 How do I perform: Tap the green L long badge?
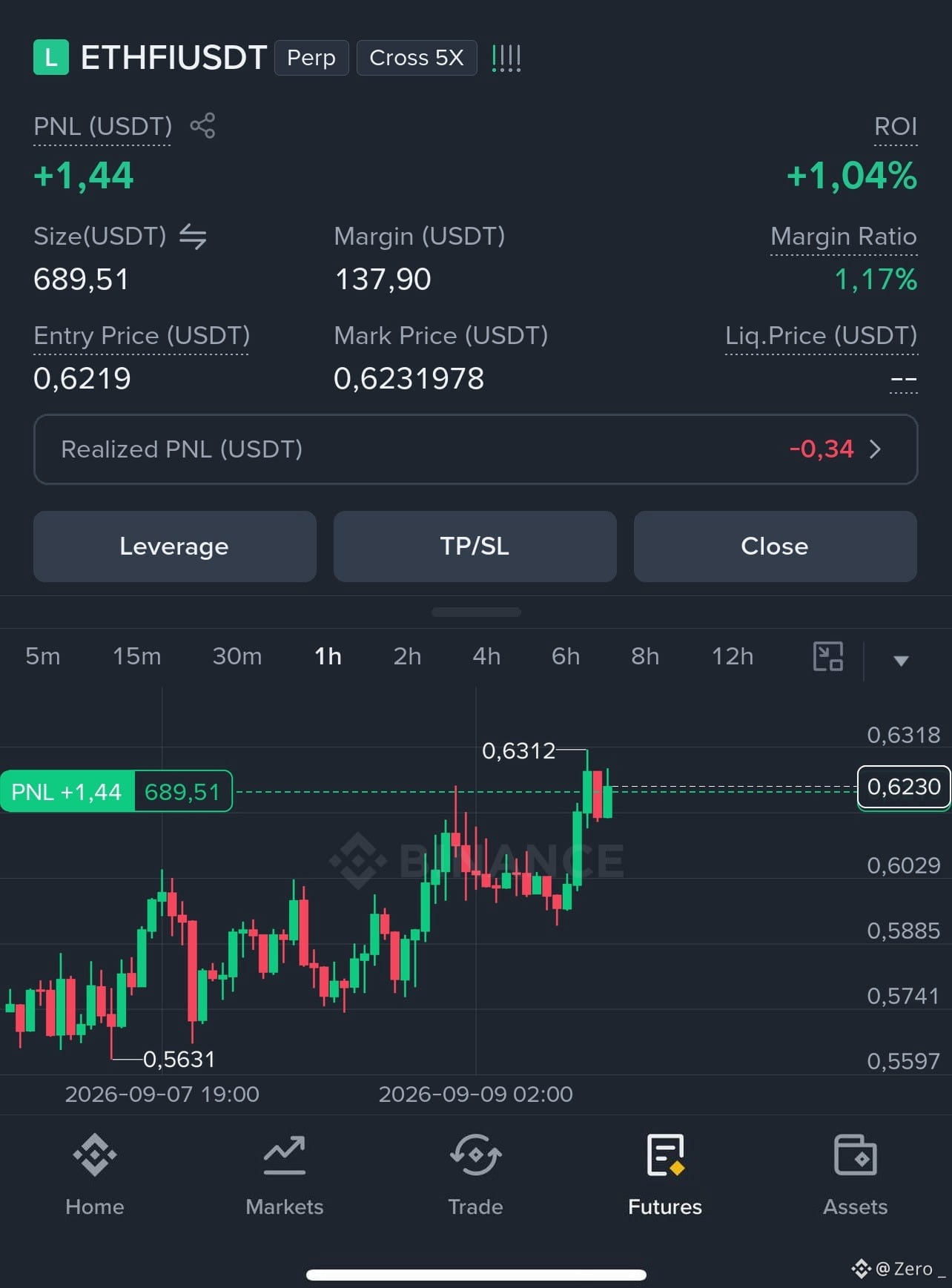pyautogui.click(x=51, y=57)
